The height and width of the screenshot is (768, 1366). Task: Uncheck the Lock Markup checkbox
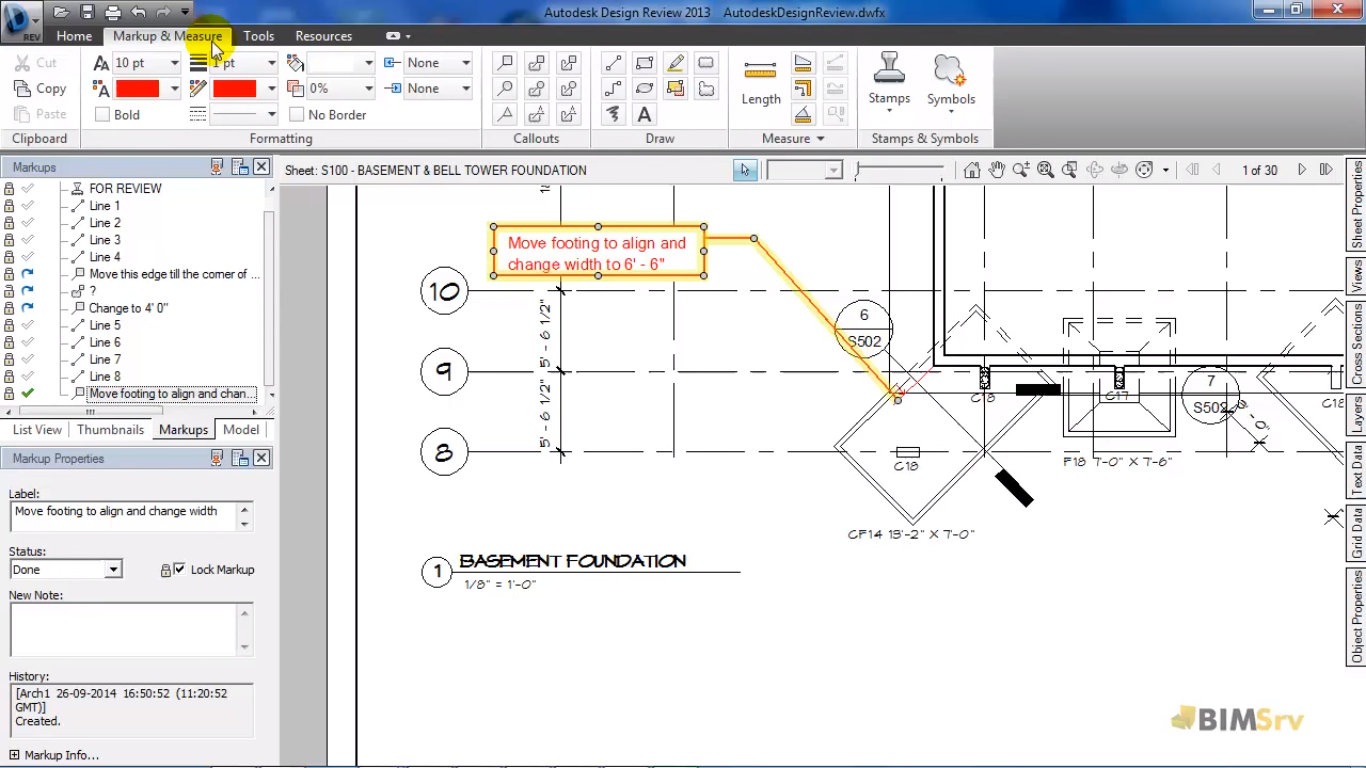180,569
